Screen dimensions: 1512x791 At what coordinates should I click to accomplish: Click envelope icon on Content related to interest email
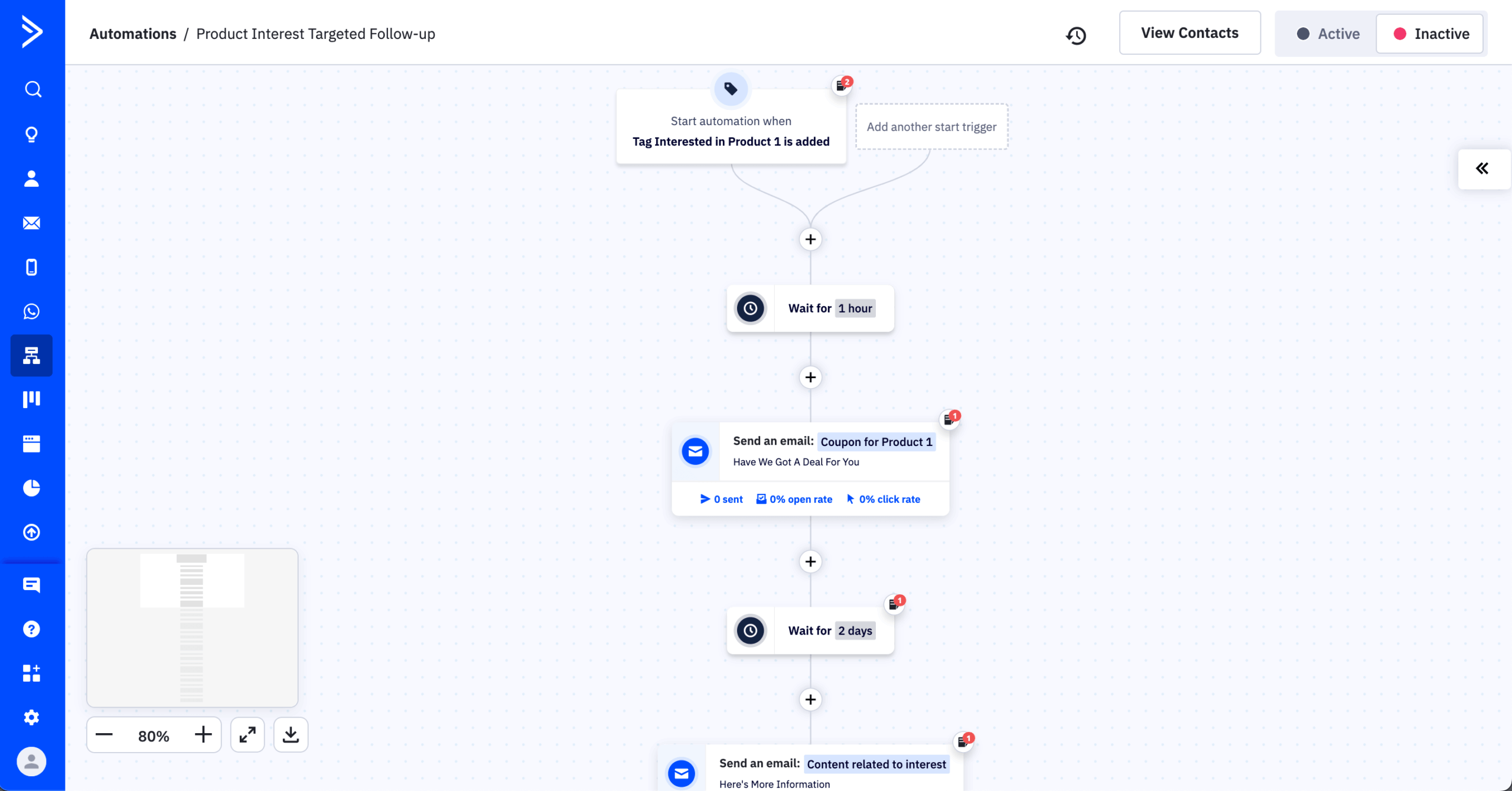coord(682,773)
